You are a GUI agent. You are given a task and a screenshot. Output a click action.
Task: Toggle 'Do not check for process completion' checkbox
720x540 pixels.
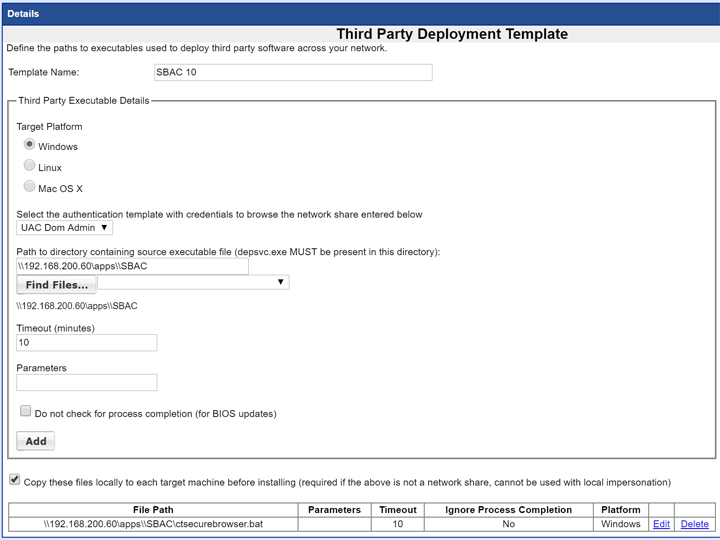(x=26, y=411)
